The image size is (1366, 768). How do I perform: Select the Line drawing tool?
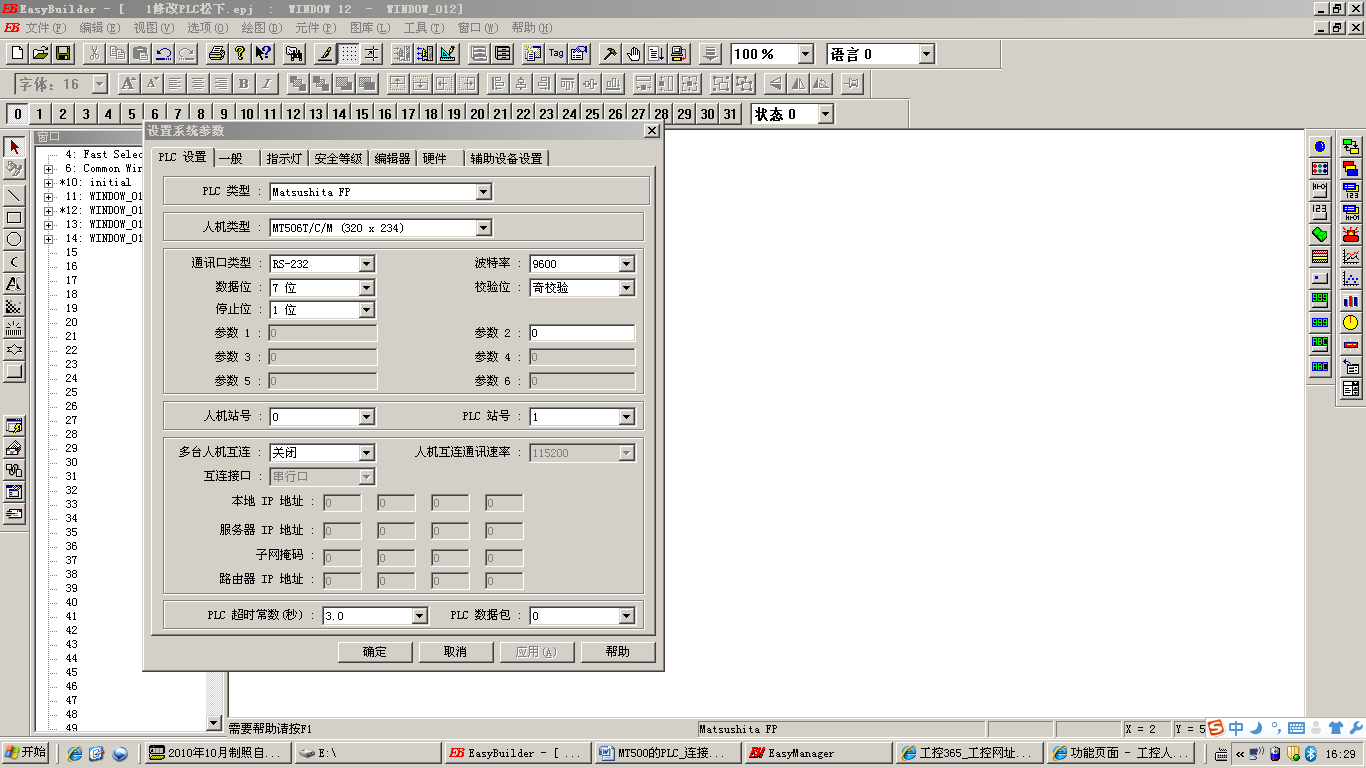point(14,195)
